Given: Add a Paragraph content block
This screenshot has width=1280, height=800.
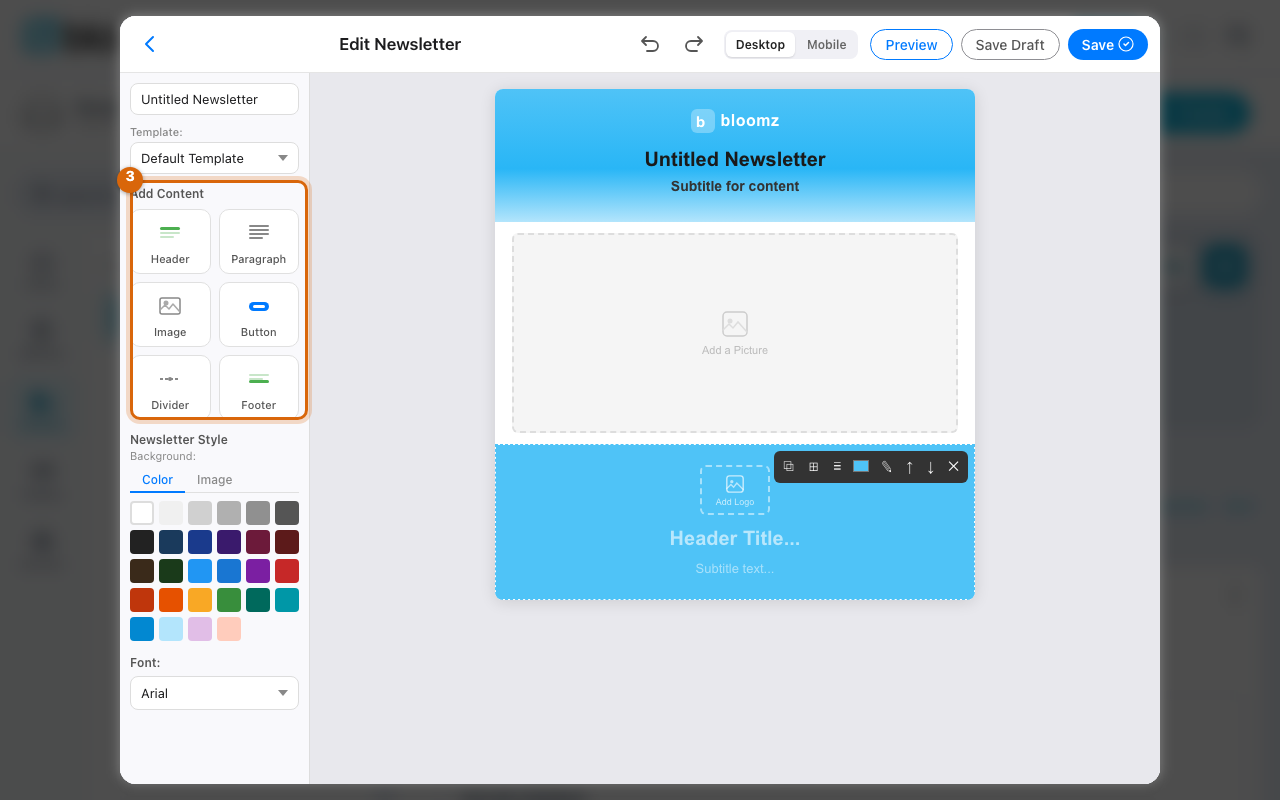Looking at the screenshot, I should pos(259,241).
